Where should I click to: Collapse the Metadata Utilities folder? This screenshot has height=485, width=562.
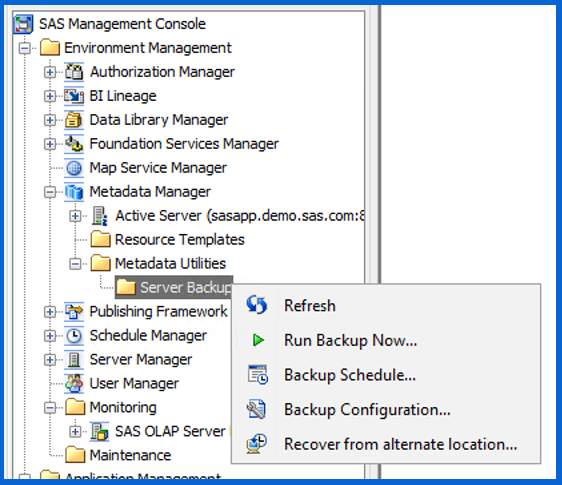tap(75, 264)
